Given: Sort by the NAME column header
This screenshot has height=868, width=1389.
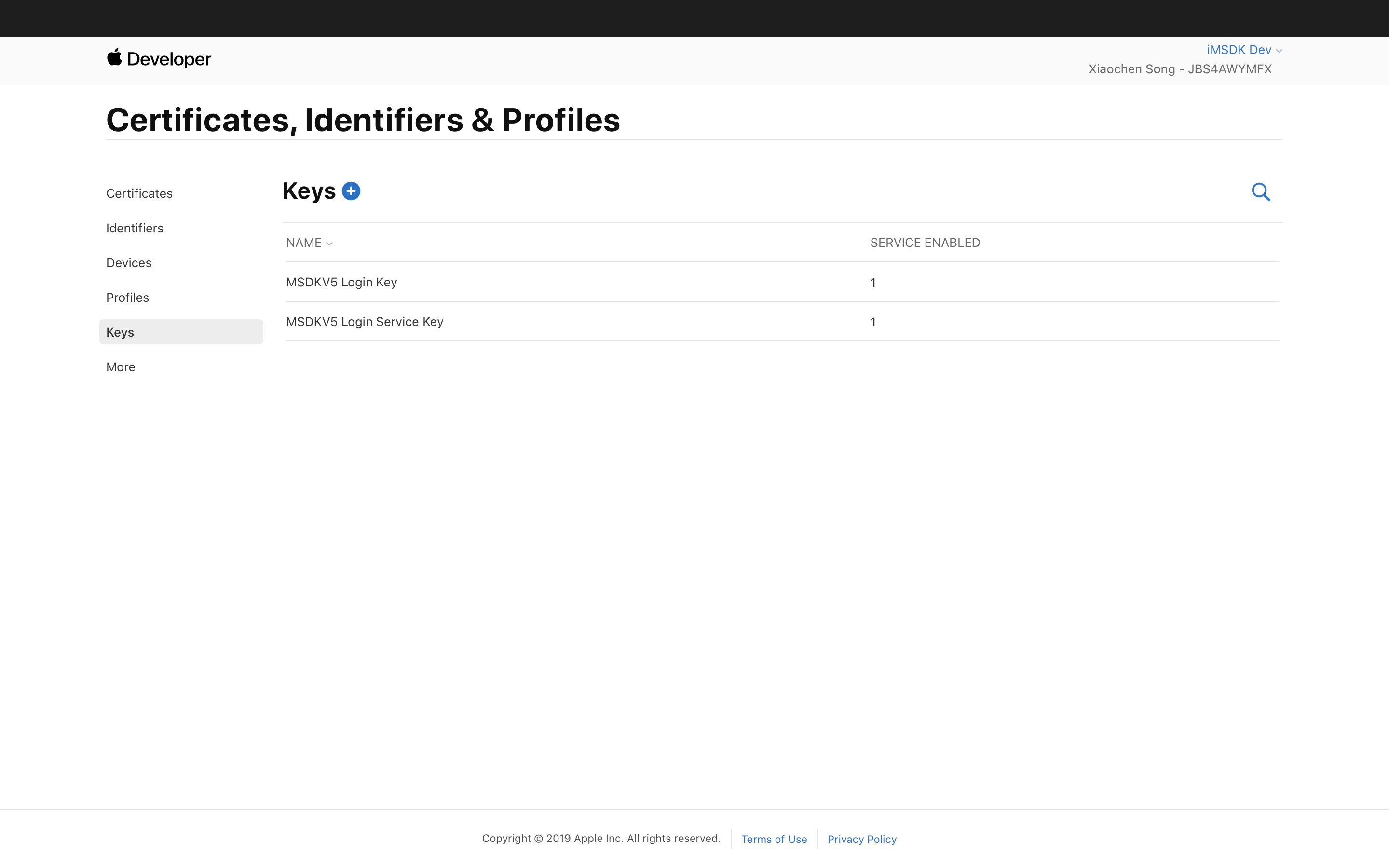Looking at the screenshot, I should [309, 243].
